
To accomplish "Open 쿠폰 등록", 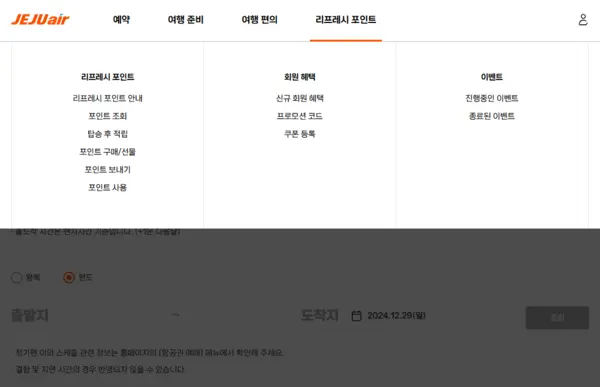I will (x=300, y=134).
